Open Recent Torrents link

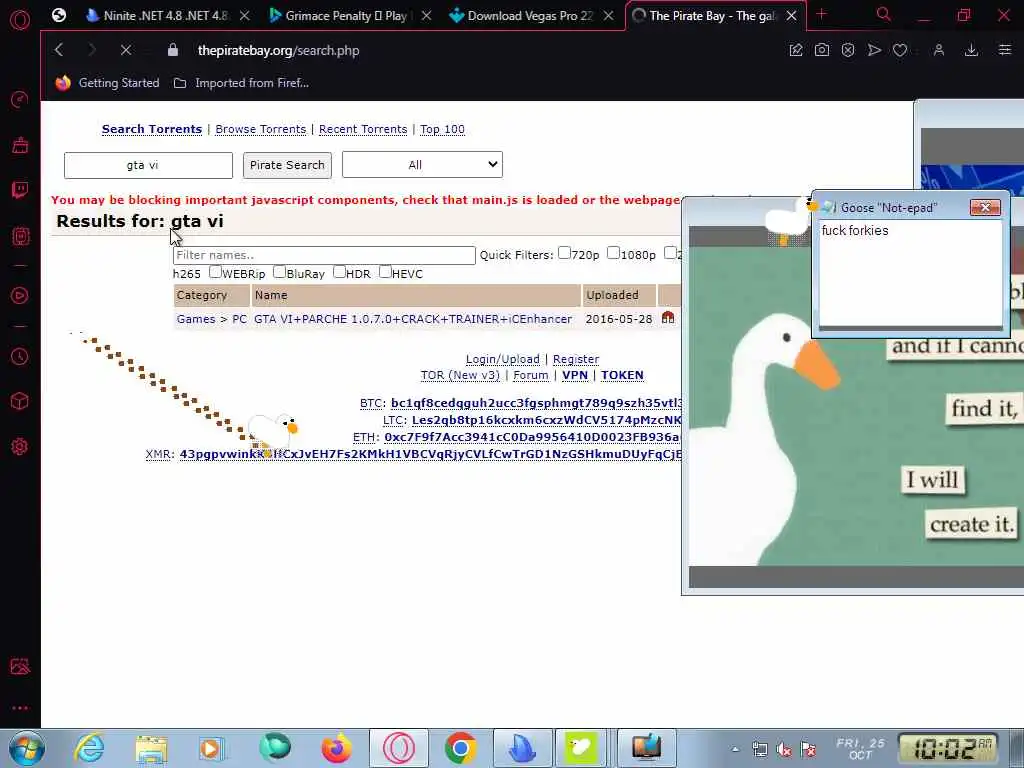click(x=363, y=129)
